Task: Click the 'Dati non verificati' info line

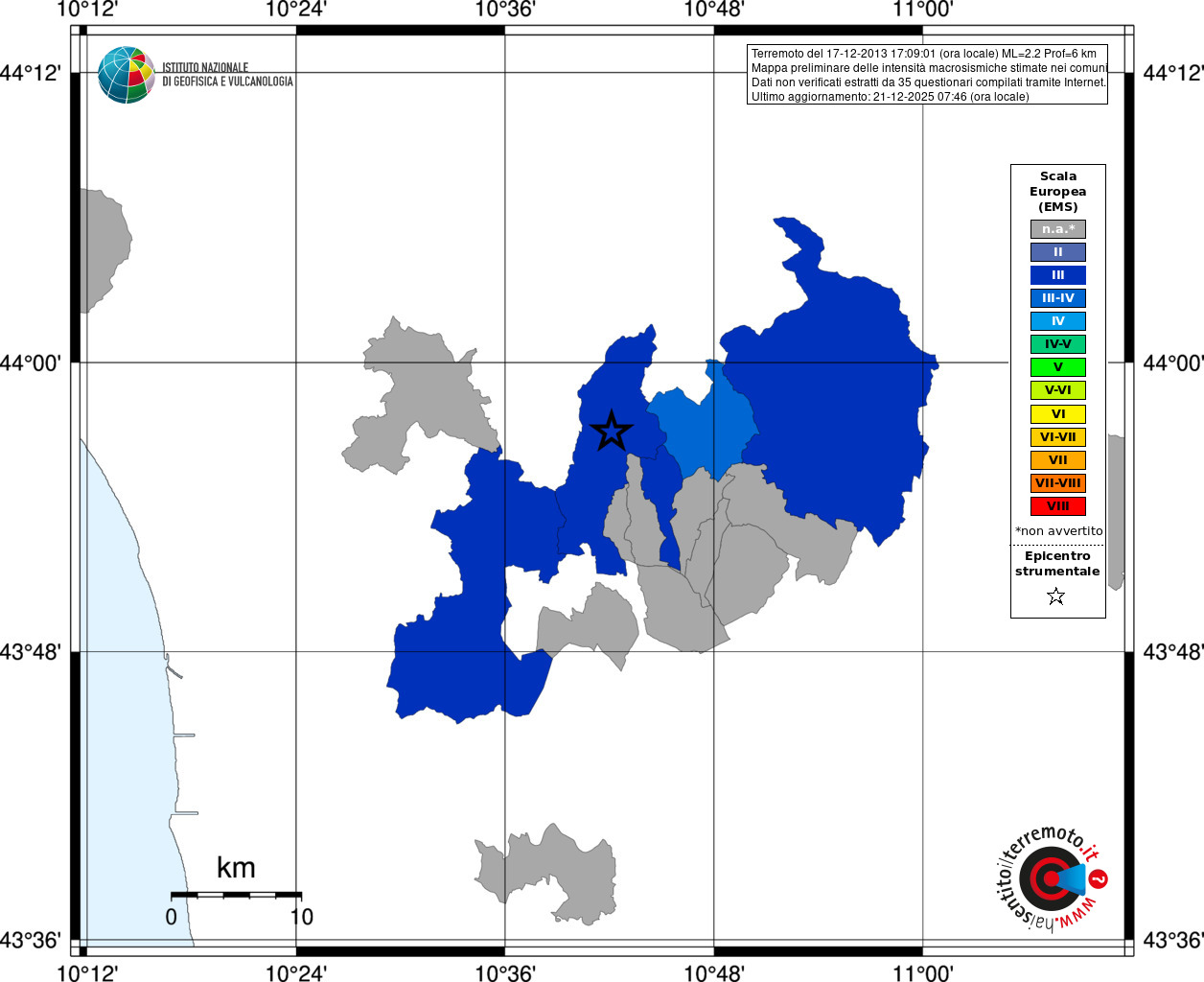Action: [x=929, y=82]
